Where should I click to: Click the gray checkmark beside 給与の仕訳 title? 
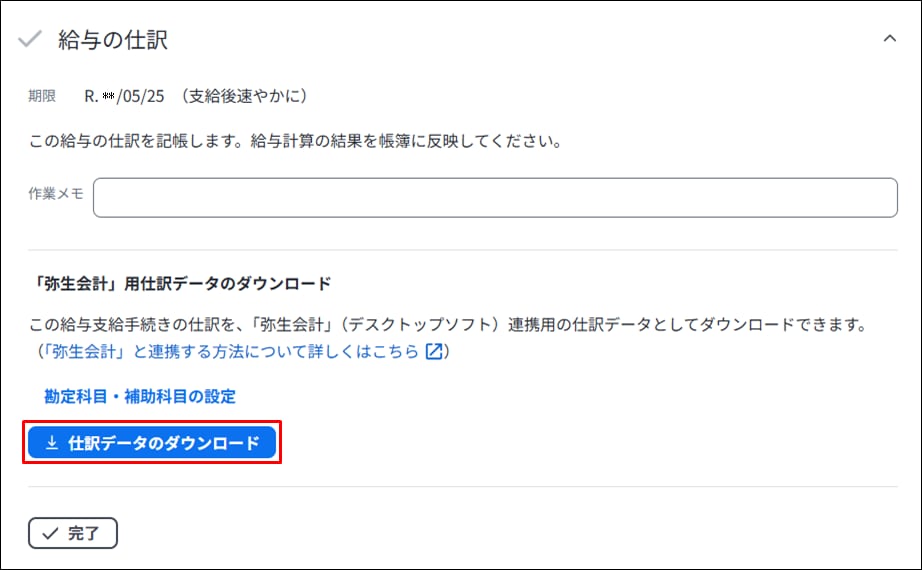tap(29, 39)
